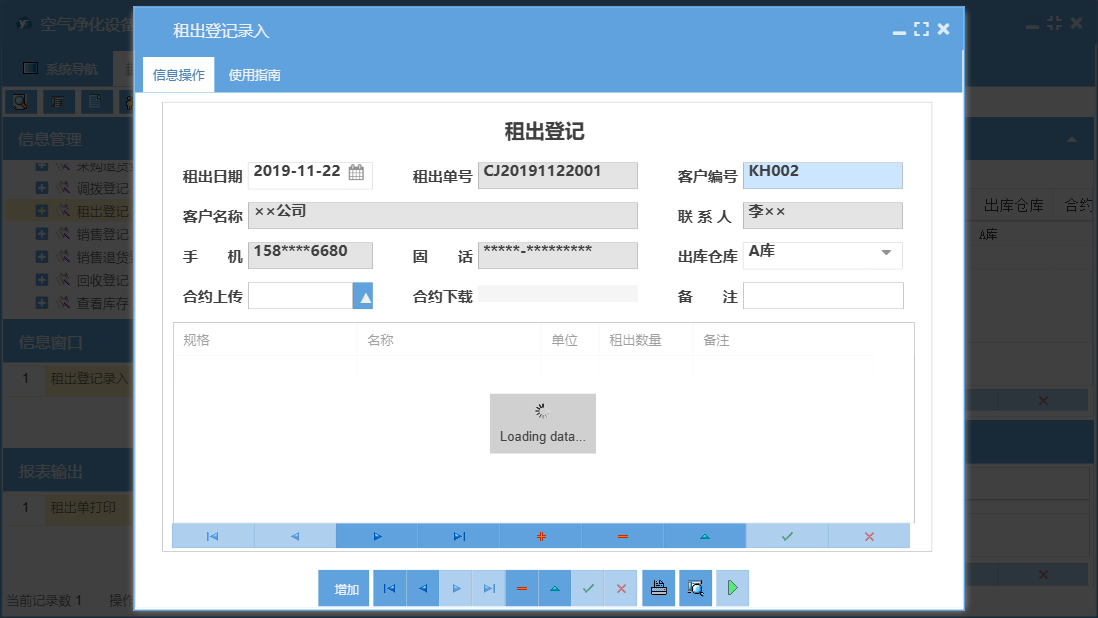
Task: Click the green run arrow icon
Action: click(732, 588)
